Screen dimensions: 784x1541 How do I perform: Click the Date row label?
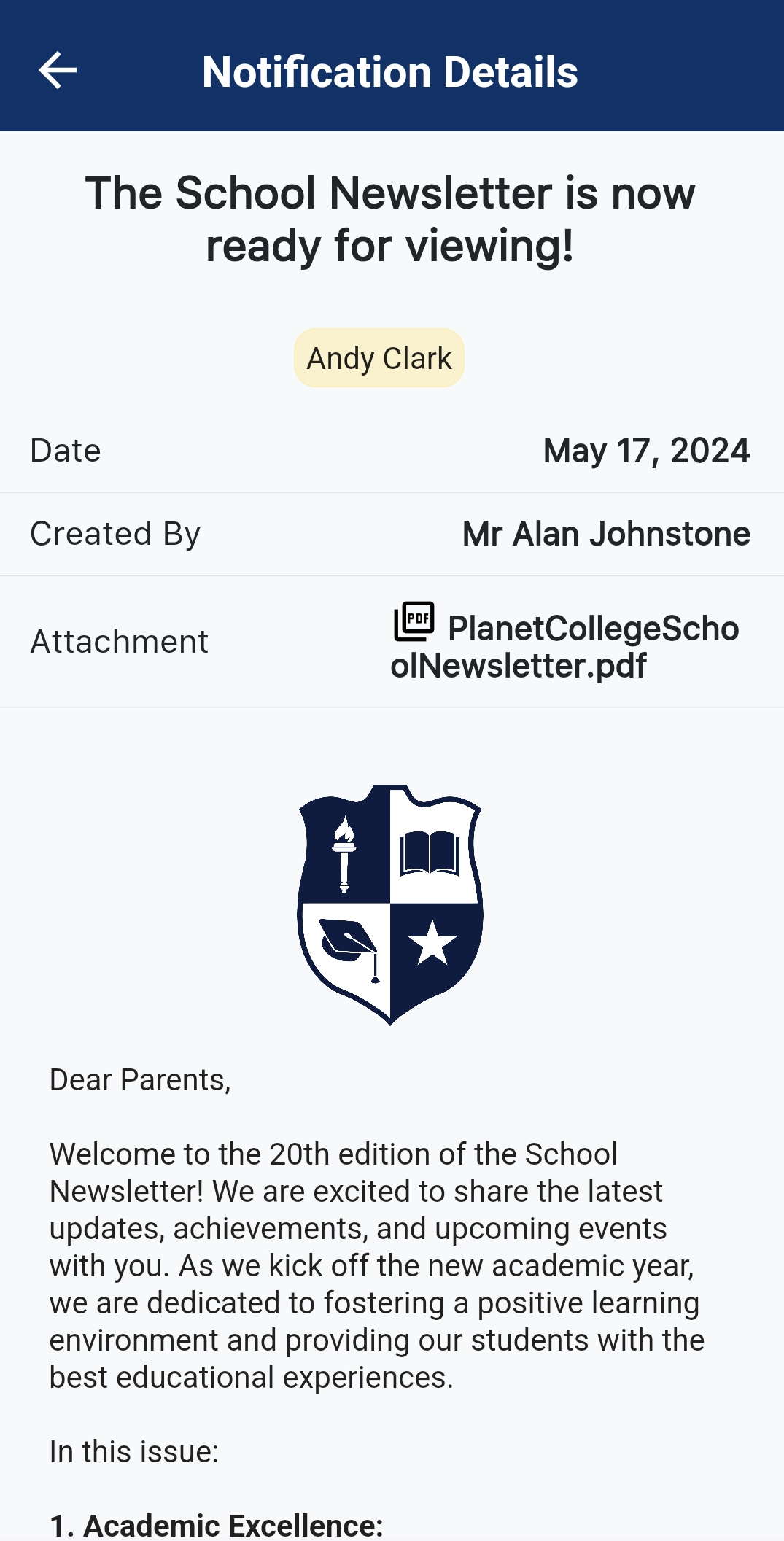[66, 451]
